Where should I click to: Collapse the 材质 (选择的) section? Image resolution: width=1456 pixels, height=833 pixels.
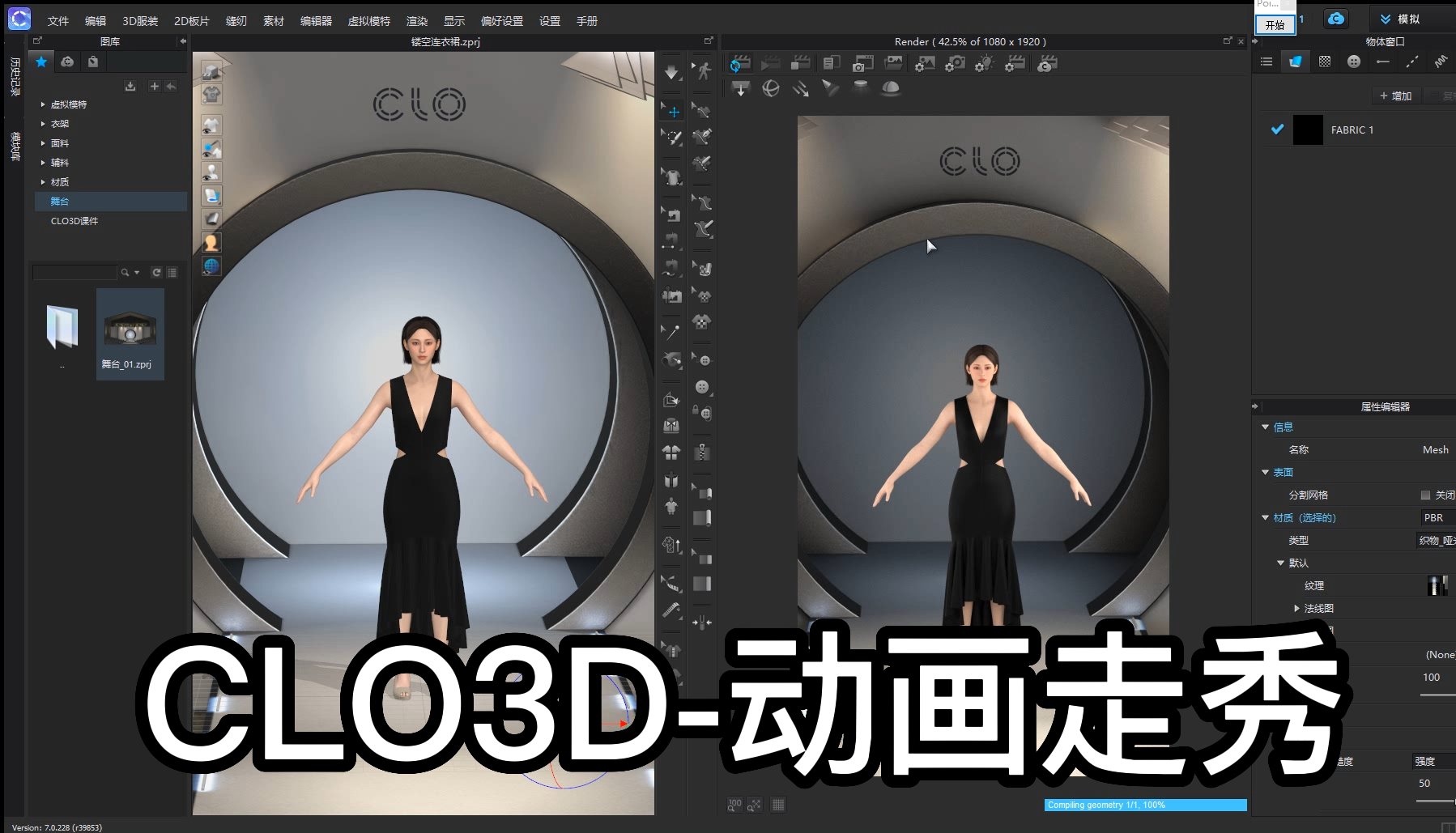pyautogui.click(x=1265, y=517)
